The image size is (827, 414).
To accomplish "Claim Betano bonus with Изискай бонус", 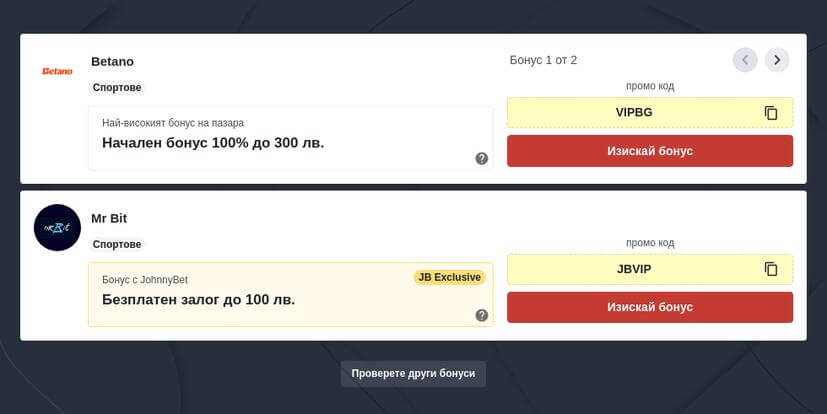I will [x=649, y=151].
